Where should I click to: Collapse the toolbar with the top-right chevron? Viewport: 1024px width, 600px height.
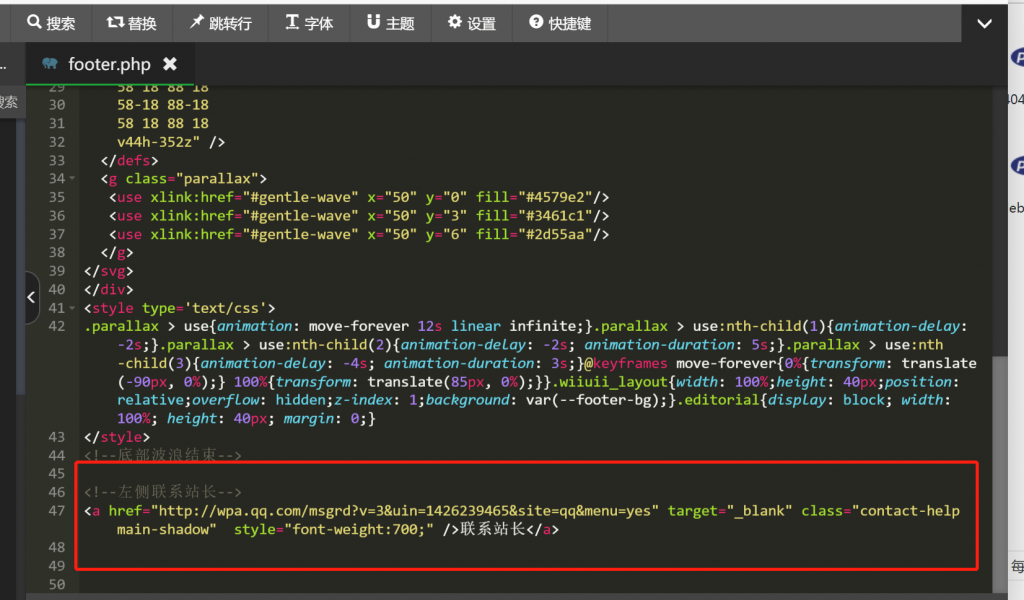985,24
